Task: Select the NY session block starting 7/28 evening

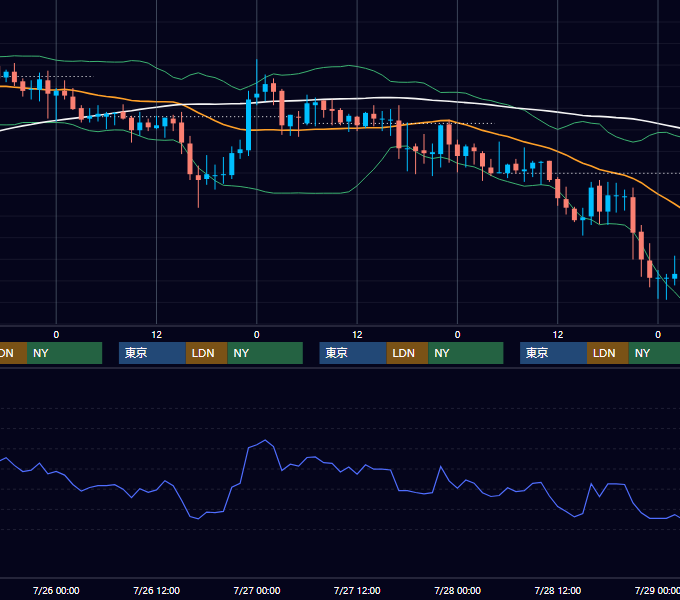Action: click(x=654, y=353)
